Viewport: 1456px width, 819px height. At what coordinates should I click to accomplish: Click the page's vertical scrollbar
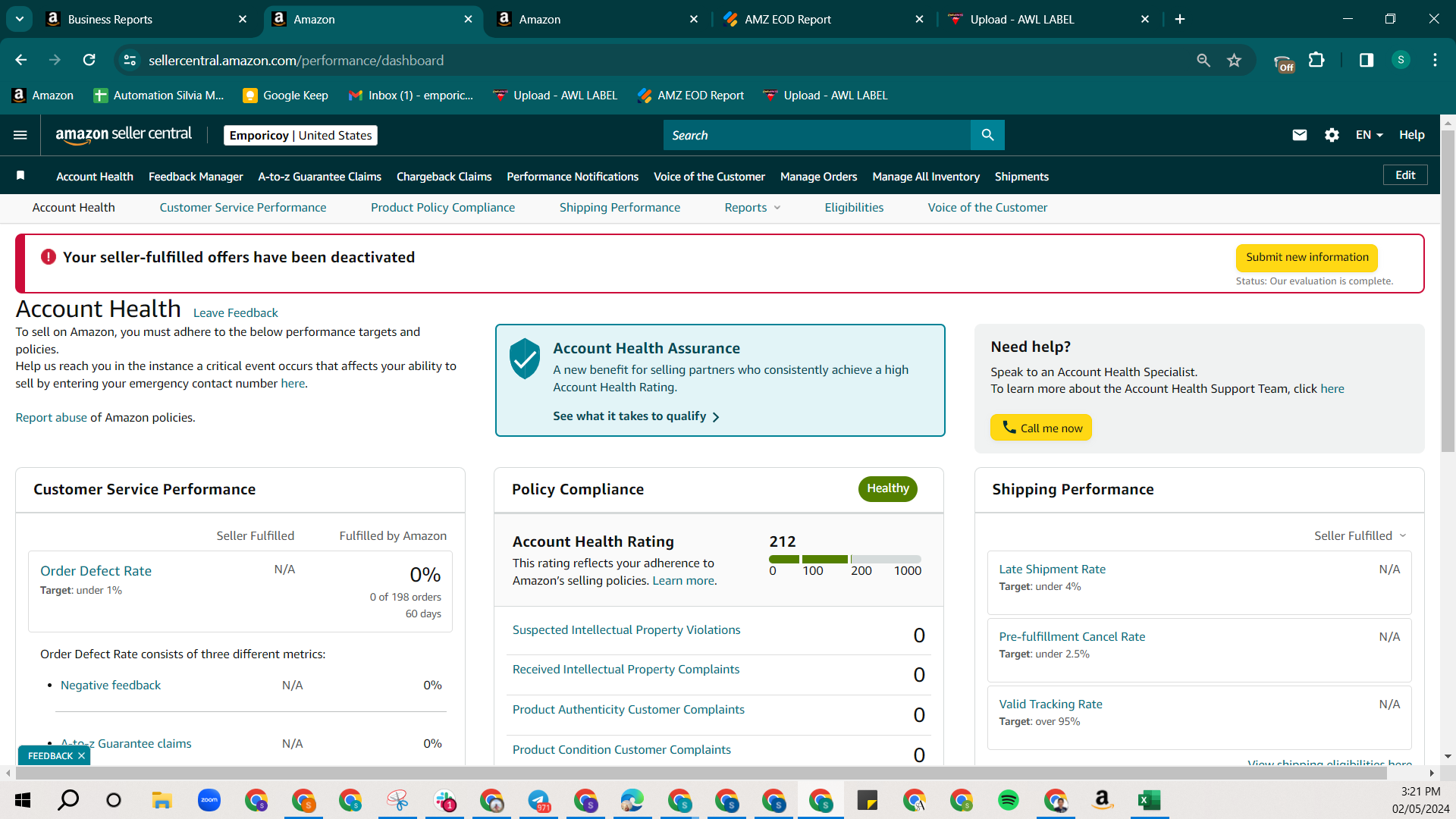tap(1448, 292)
